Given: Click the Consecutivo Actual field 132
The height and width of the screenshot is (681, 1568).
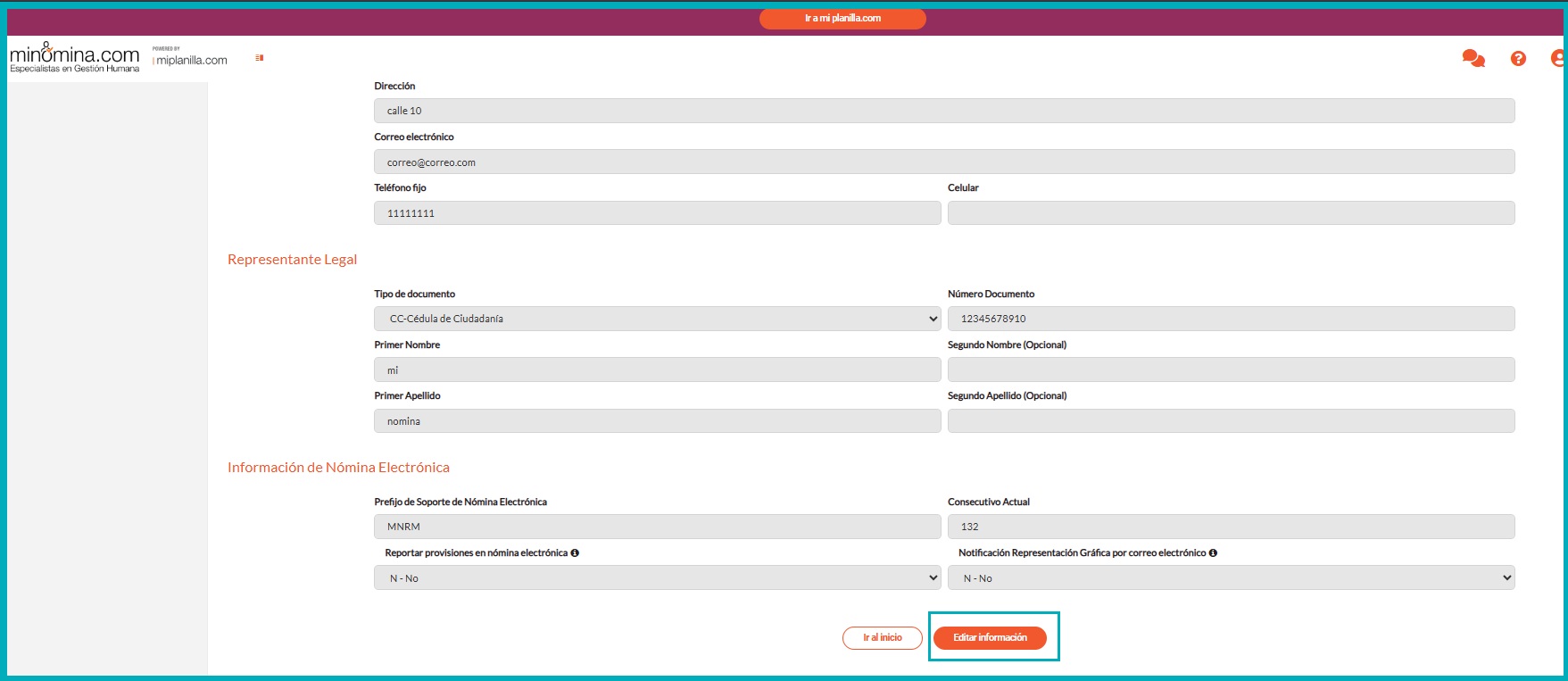Looking at the screenshot, I should click(1232, 527).
